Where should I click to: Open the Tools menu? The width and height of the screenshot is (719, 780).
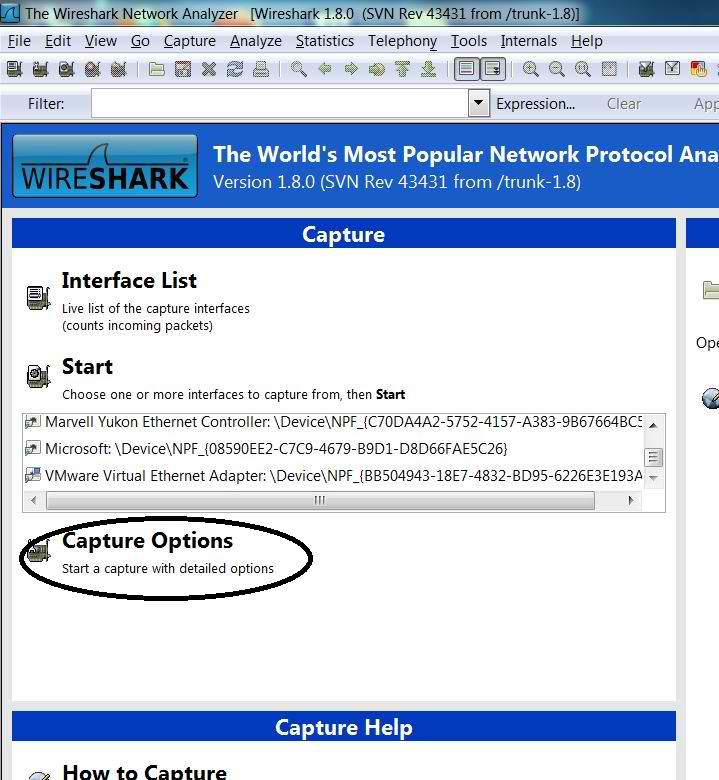469,41
